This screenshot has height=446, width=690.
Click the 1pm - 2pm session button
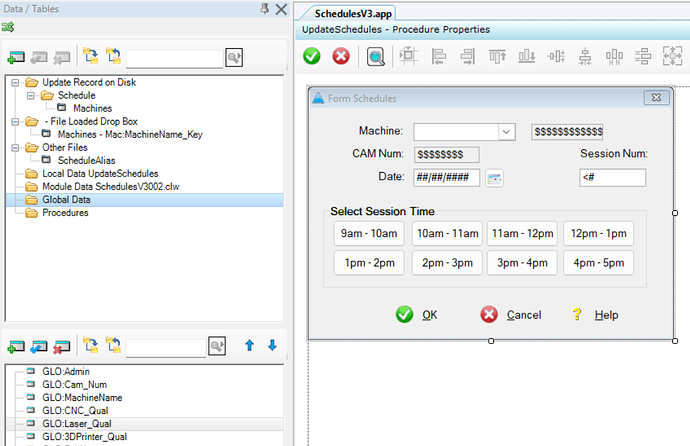(369, 263)
